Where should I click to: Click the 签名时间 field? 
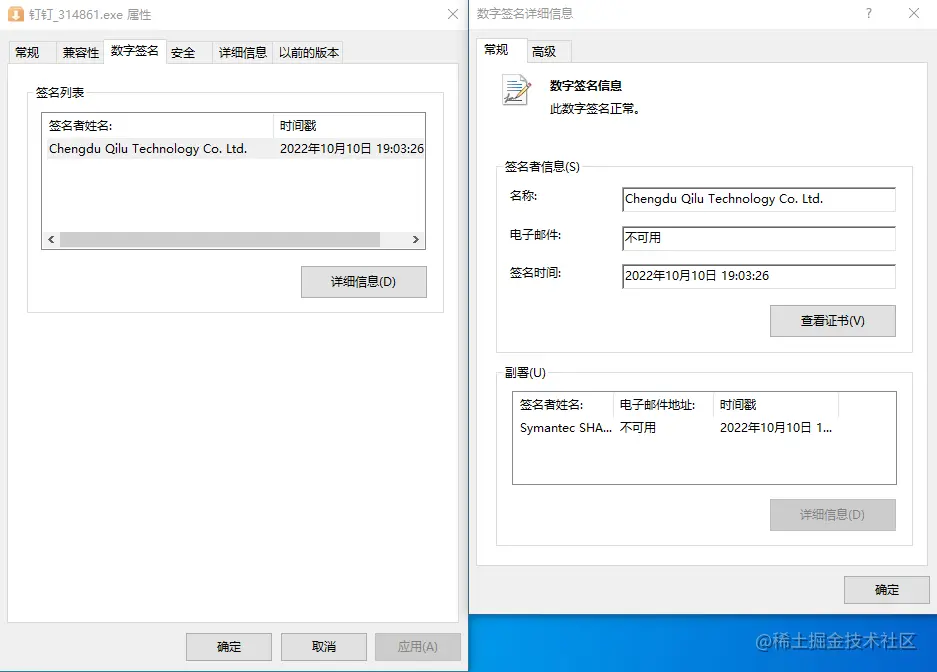pyautogui.click(x=758, y=276)
